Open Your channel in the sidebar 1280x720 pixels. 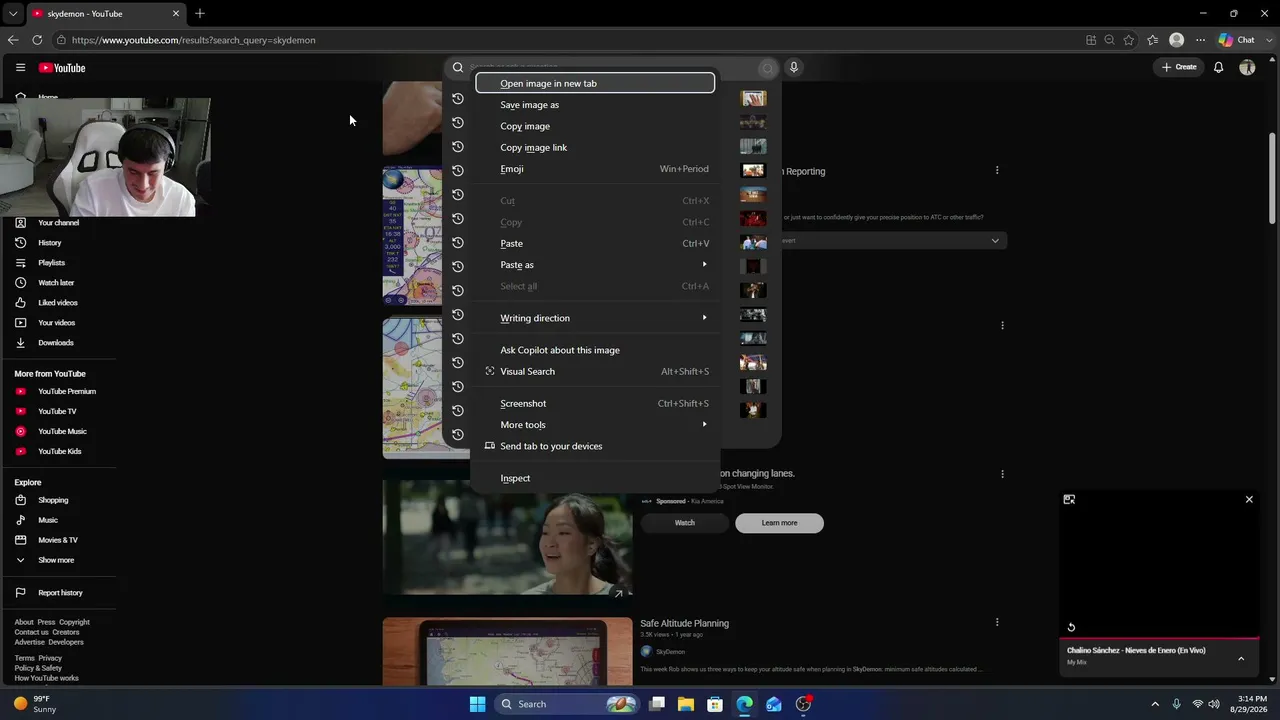[58, 223]
